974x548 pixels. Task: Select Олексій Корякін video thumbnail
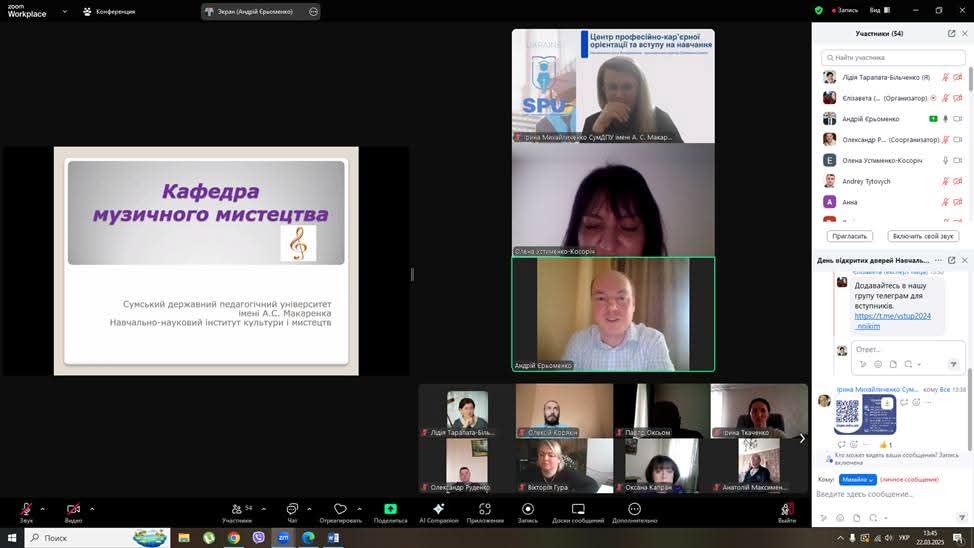[564, 411]
